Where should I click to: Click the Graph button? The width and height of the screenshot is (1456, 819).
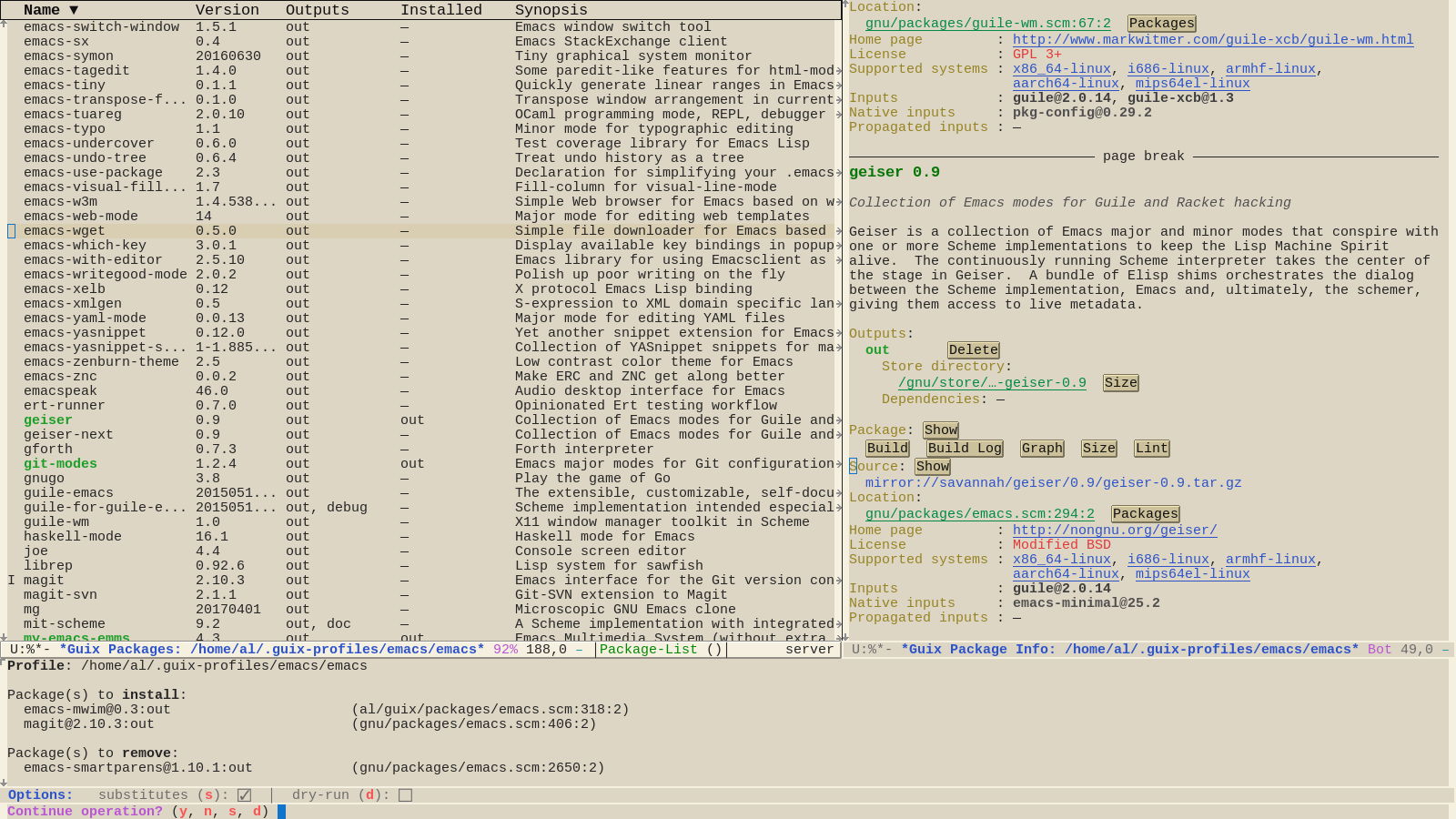[1042, 449]
